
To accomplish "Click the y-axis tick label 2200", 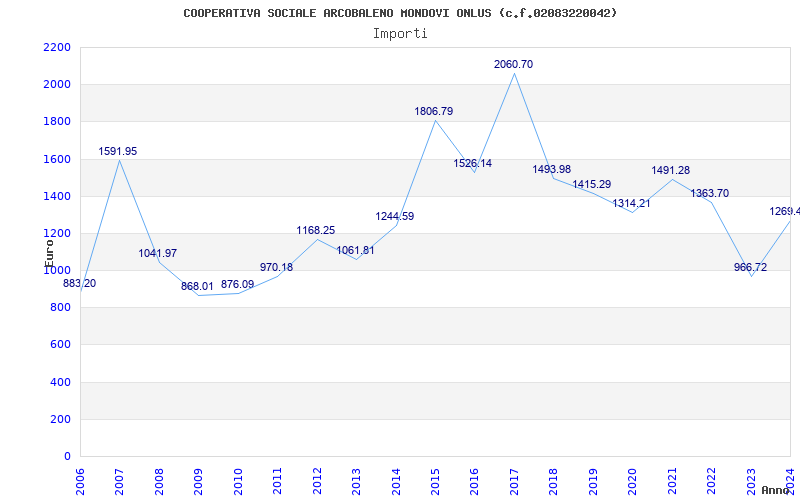I will (57, 48).
